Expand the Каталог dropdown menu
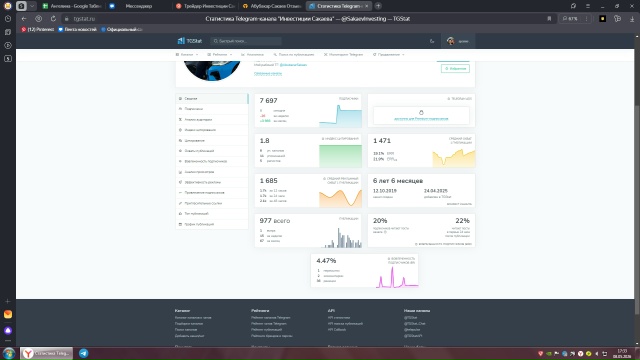640x360 pixels. pos(187,54)
